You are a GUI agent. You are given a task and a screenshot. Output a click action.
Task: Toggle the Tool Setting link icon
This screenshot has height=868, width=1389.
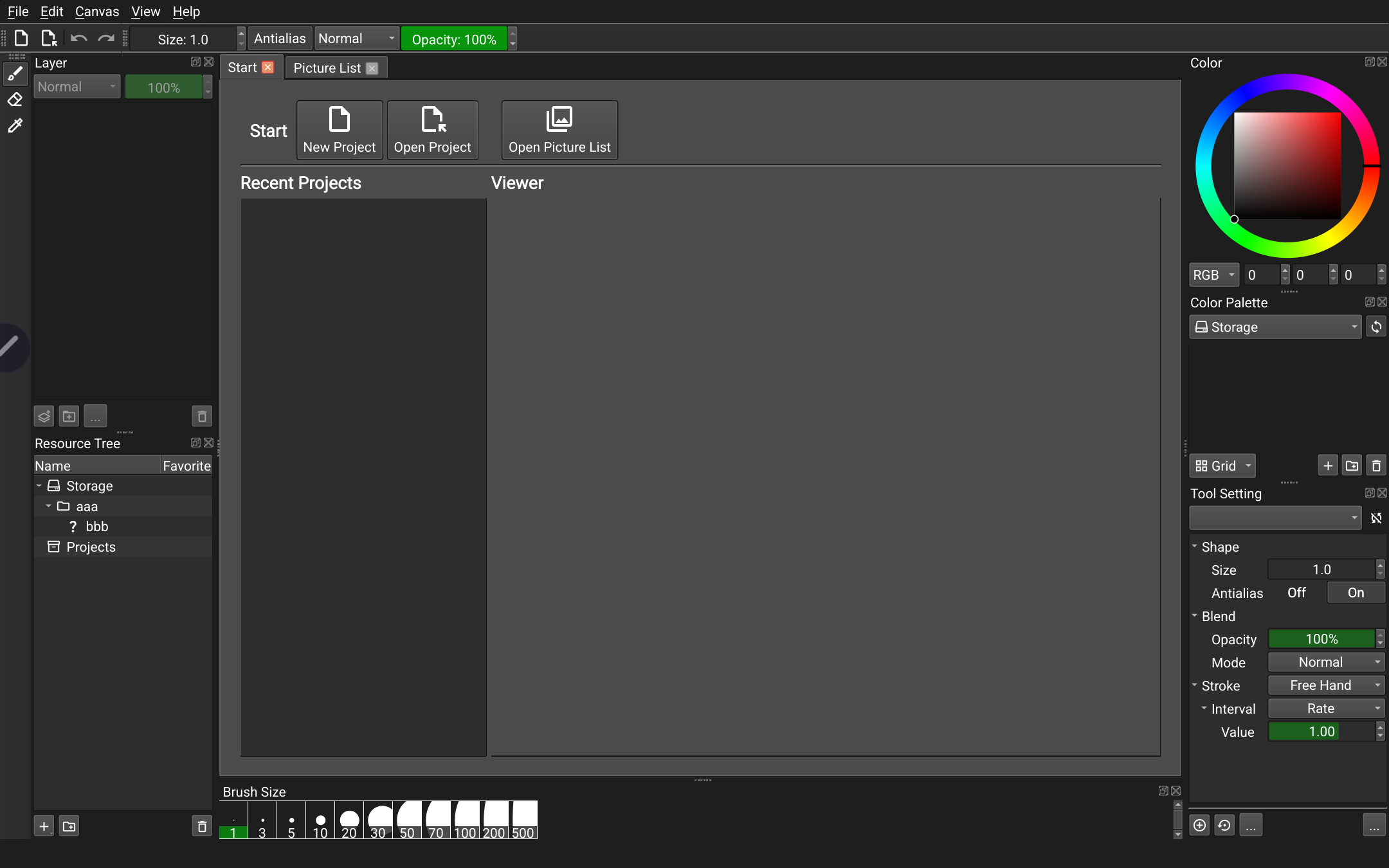pyautogui.click(x=1376, y=518)
